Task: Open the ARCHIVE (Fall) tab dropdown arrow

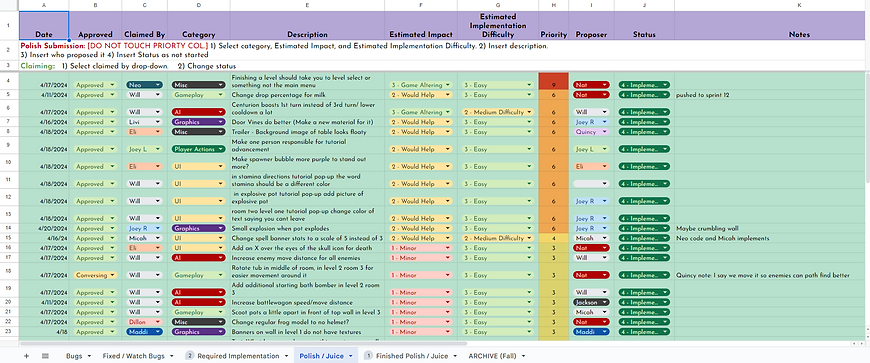Action: point(522,356)
